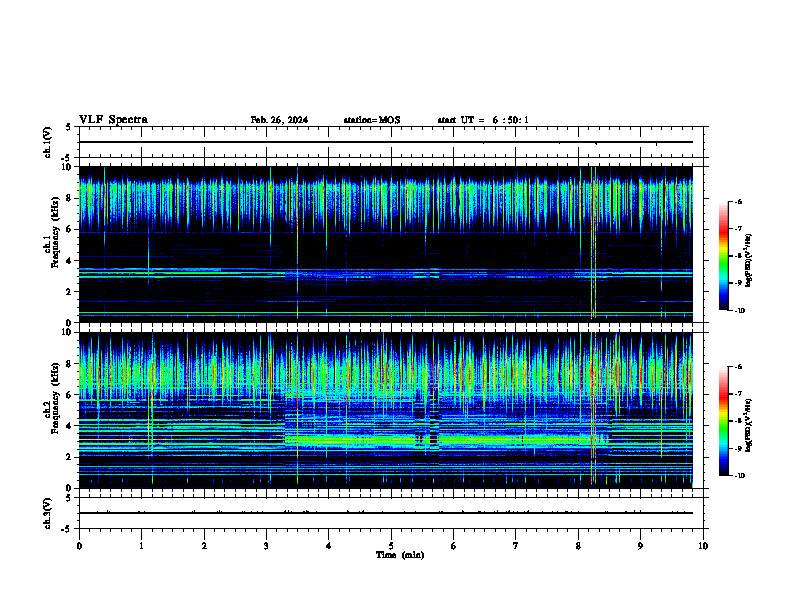Click the "2" minute tick label
The width and height of the screenshot is (792, 612).
[x=204, y=546]
